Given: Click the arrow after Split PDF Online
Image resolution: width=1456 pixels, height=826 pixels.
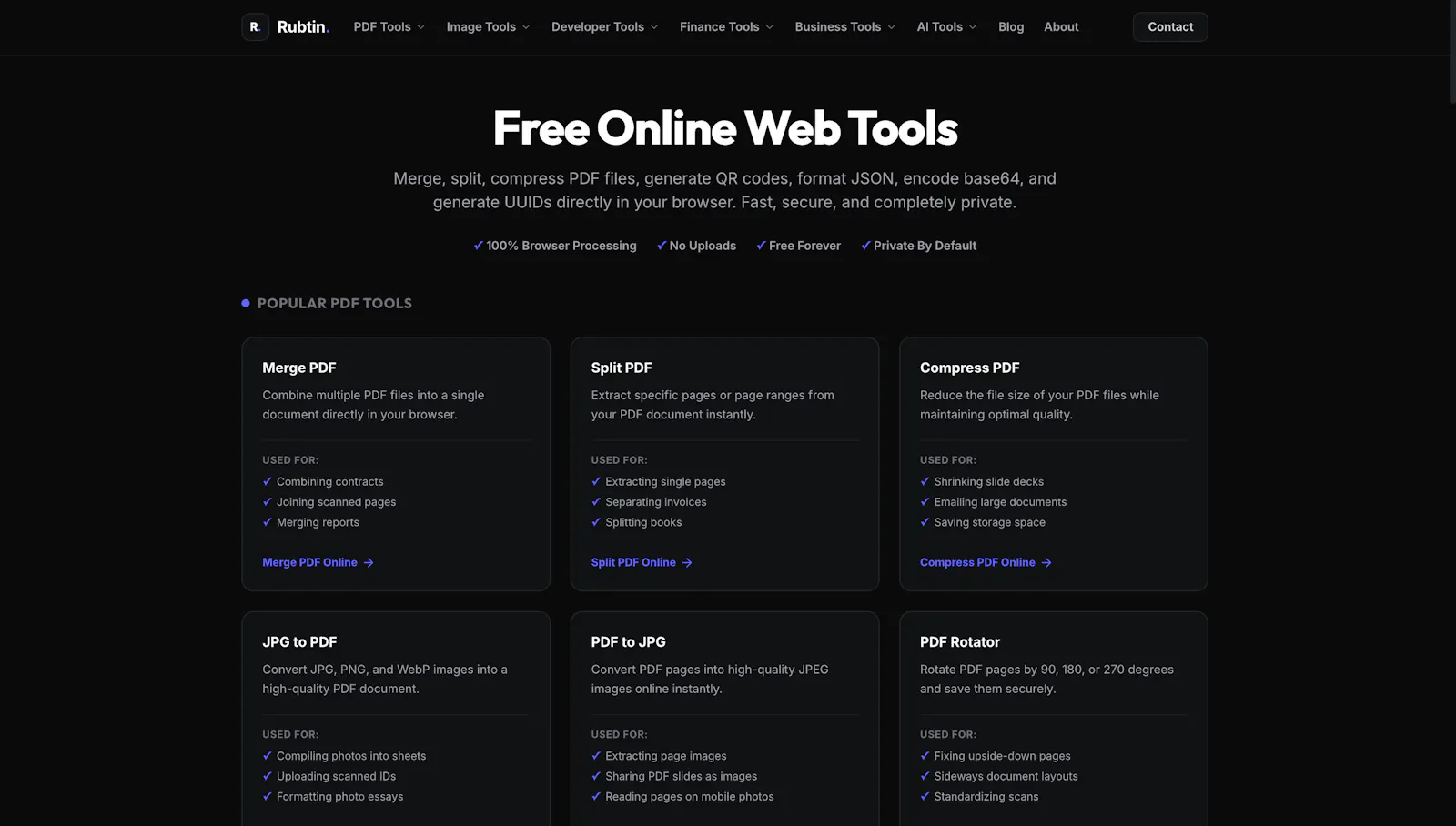Looking at the screenshot, I should click(687, 563).
